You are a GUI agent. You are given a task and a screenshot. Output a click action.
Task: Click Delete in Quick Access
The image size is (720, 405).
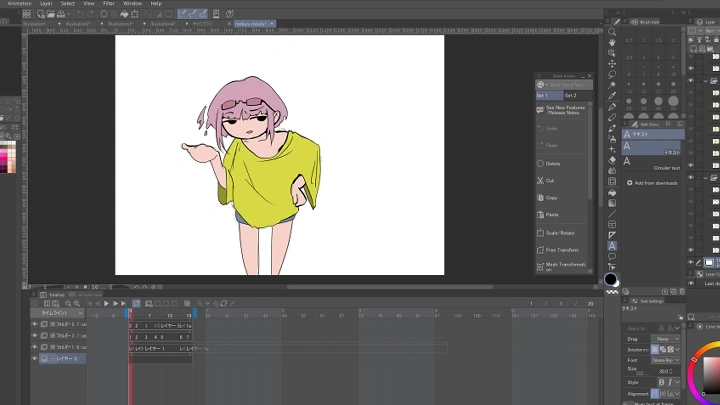[x=561, y=163]
